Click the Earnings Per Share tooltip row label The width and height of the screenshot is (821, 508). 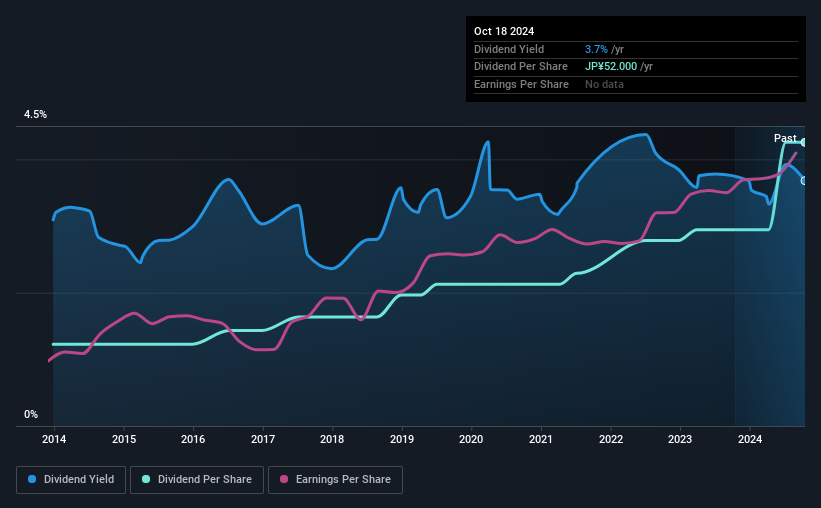[x=521, y=84]
